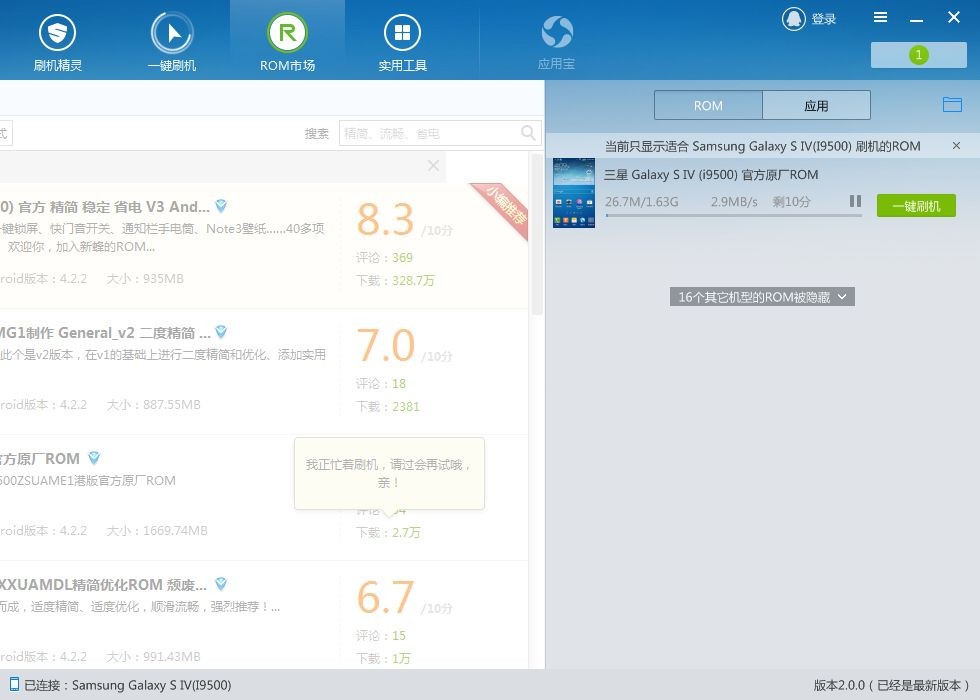The image size is (980, 700).
Task: Open the 应用宝 app store icon
Action: [556, 35]
